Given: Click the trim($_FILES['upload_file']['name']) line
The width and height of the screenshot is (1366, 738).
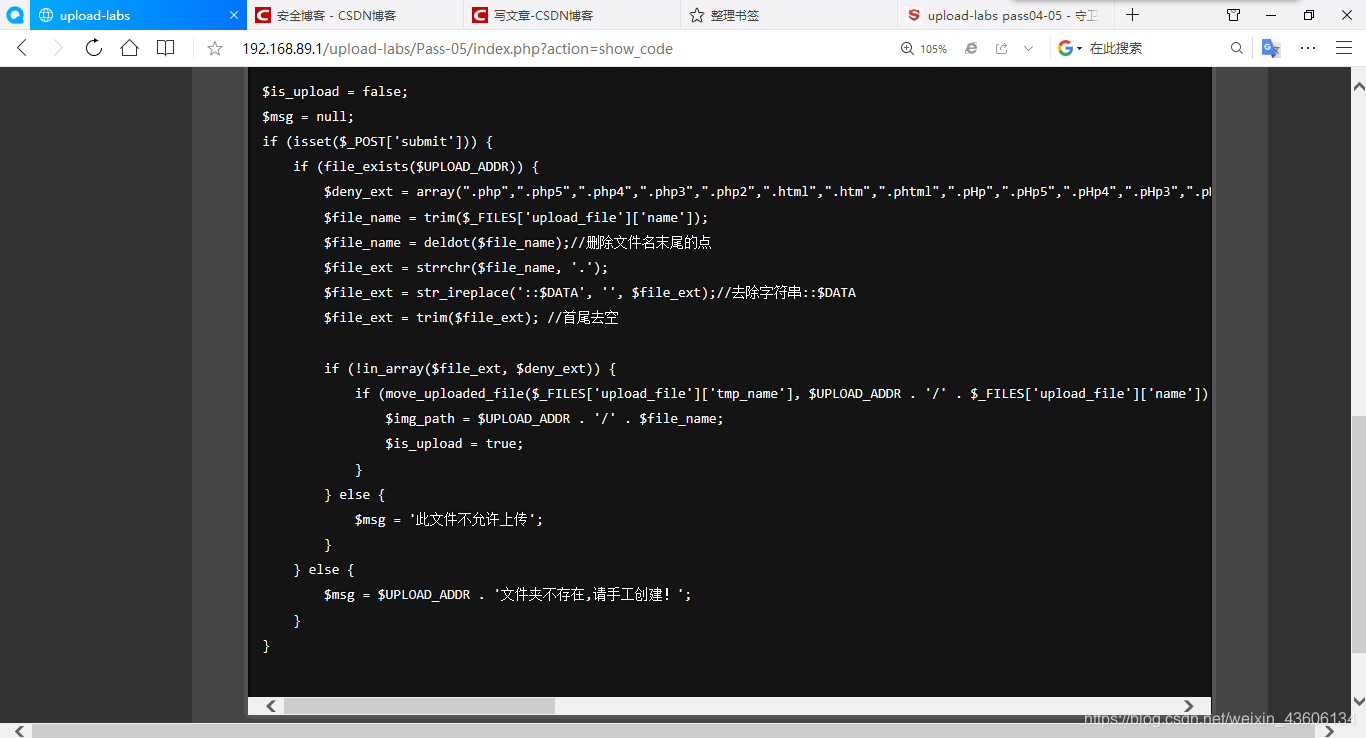Looking at the screenshot, I should 516,217.
